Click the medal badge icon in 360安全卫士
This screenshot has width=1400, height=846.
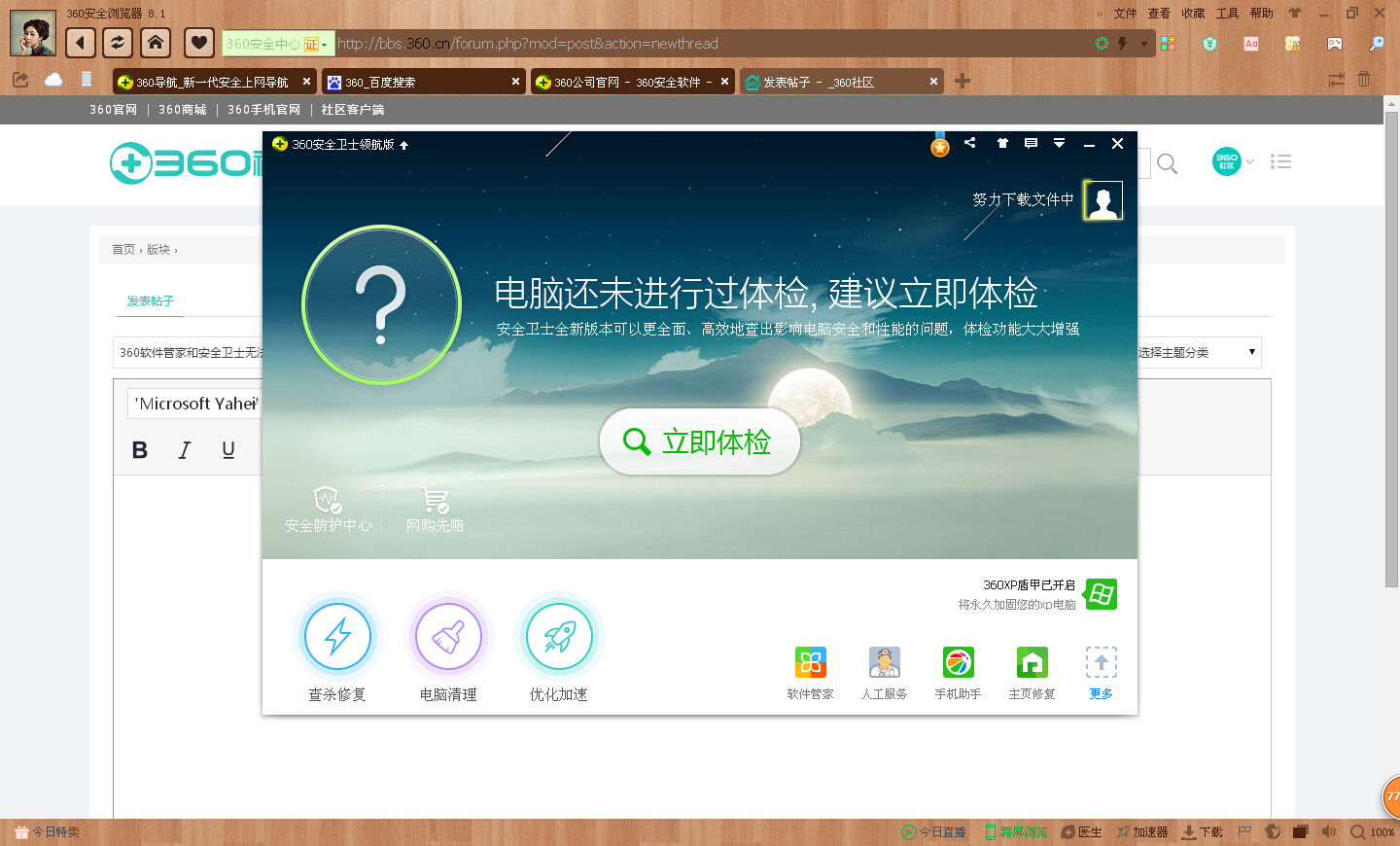pos(939,146)
